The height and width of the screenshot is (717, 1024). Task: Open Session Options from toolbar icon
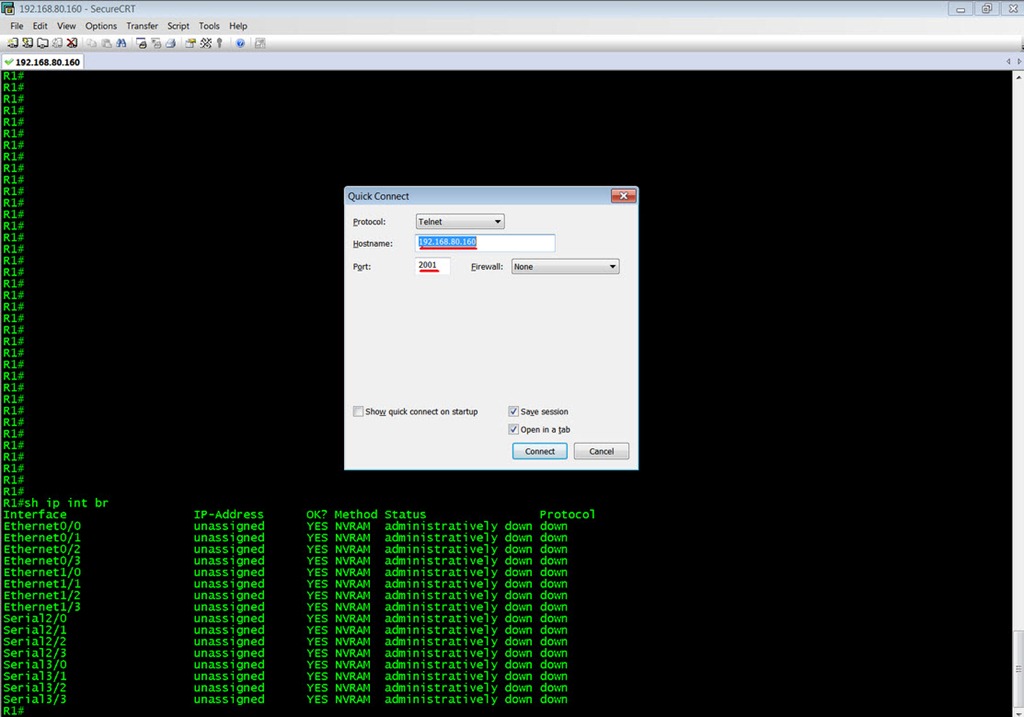190,43
